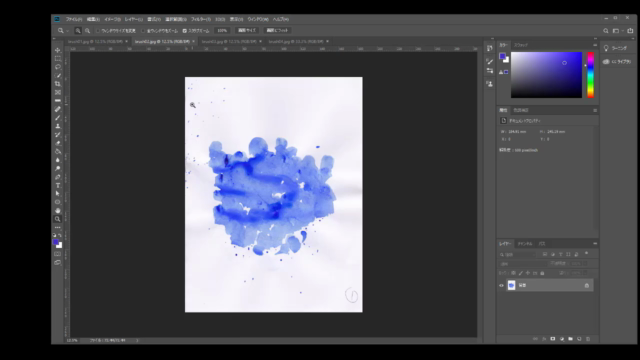Toggle Quick Mask mode icon
The image size is (640, 360).
(x=58, y=254)
